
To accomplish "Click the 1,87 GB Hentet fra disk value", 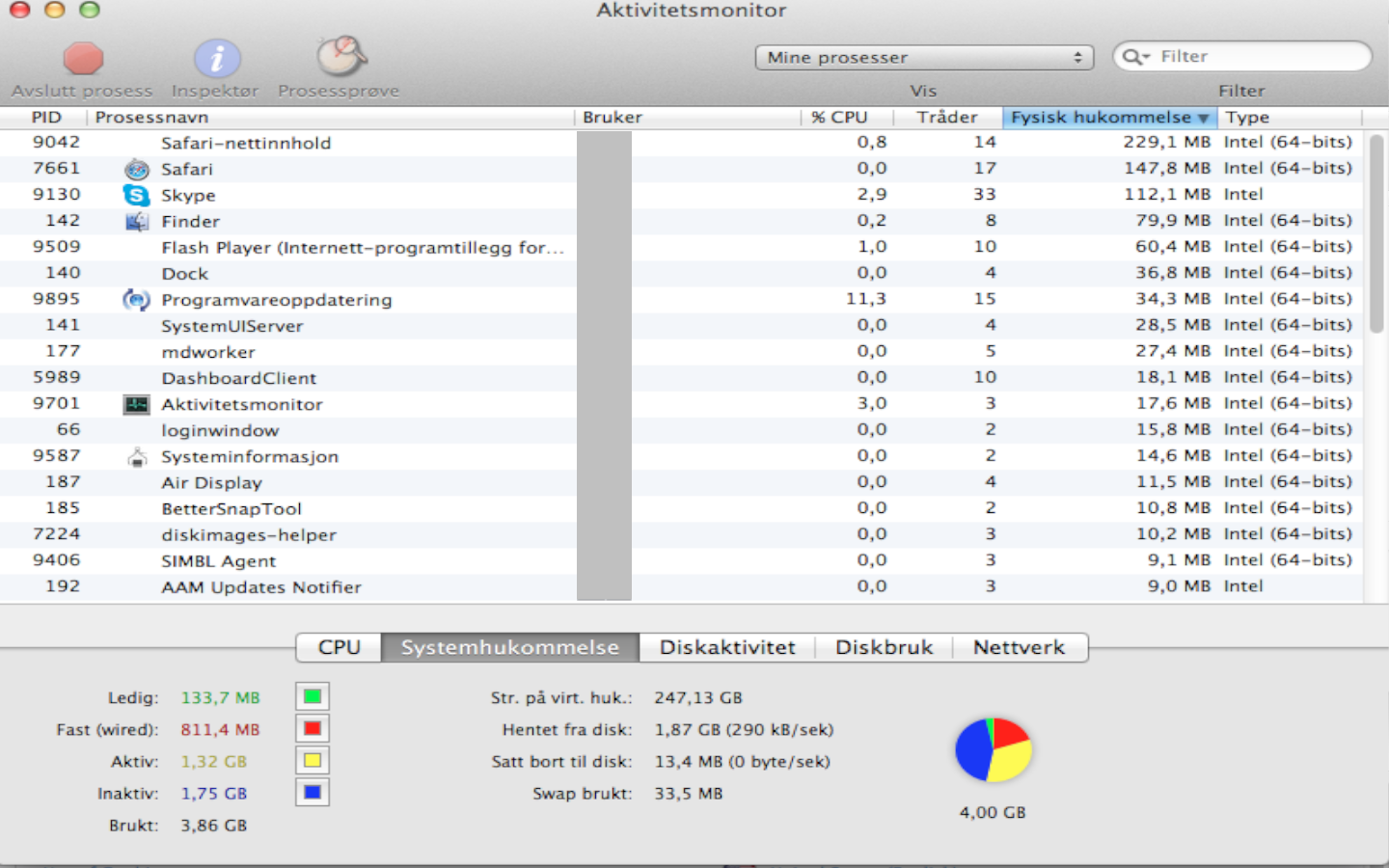I will (x=744, y=729).
